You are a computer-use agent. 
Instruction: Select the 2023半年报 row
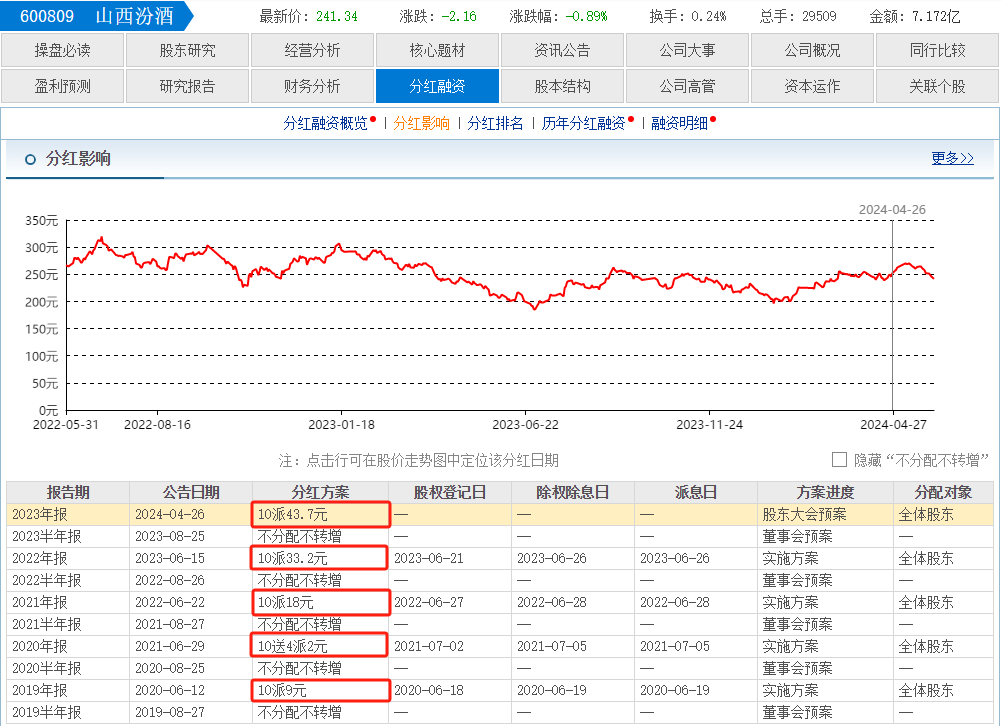(500, 536)
